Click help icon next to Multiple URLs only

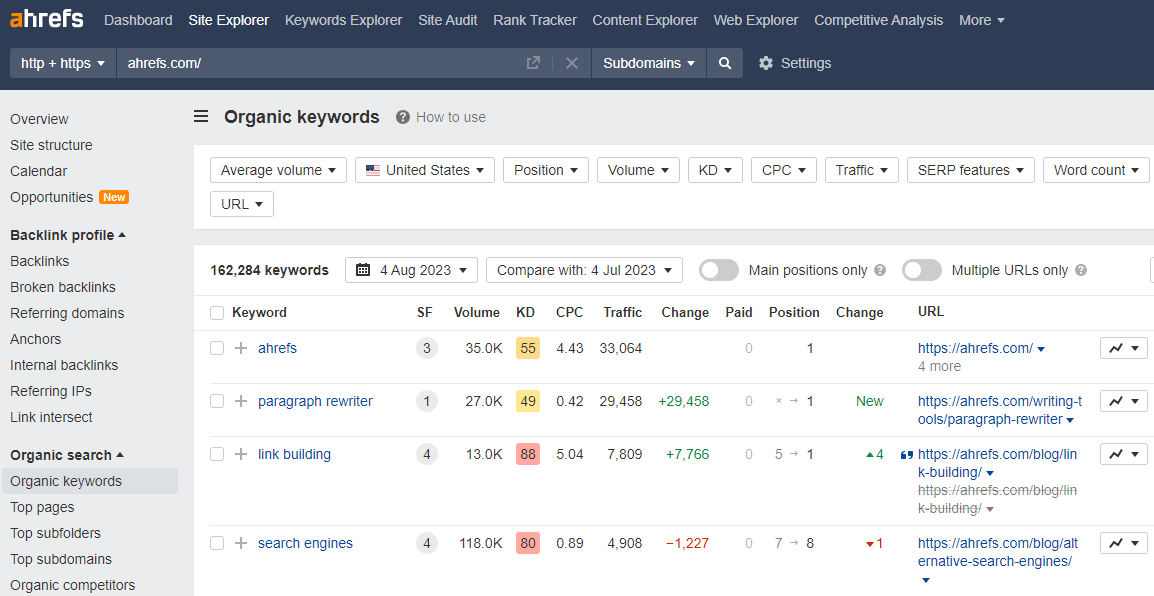1081,270
